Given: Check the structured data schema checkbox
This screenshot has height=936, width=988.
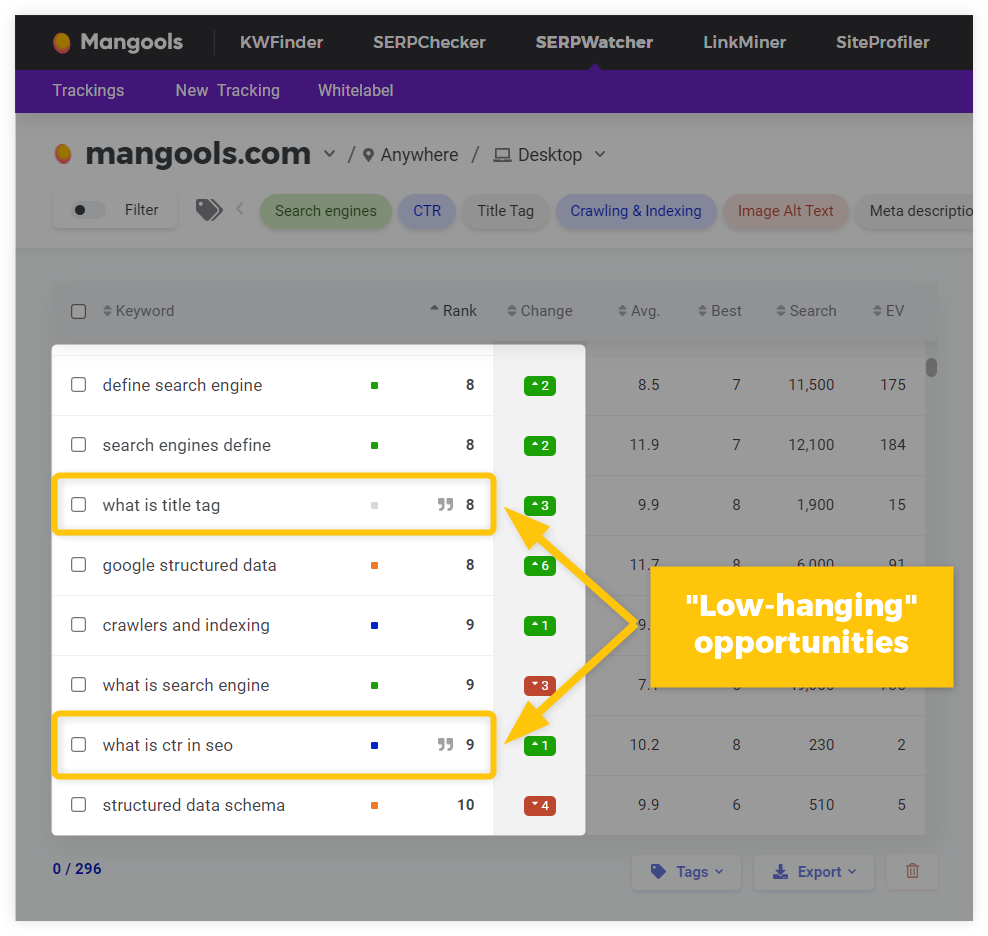Looking at the screenshot, I should coord(79,805).
